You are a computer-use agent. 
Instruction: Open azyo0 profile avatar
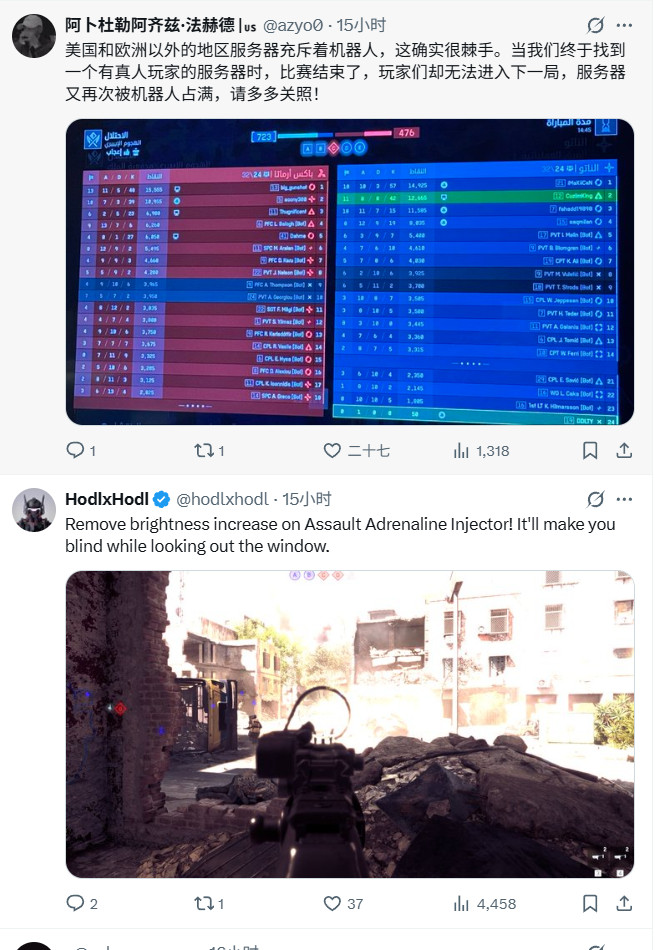[x=34, y=36]
